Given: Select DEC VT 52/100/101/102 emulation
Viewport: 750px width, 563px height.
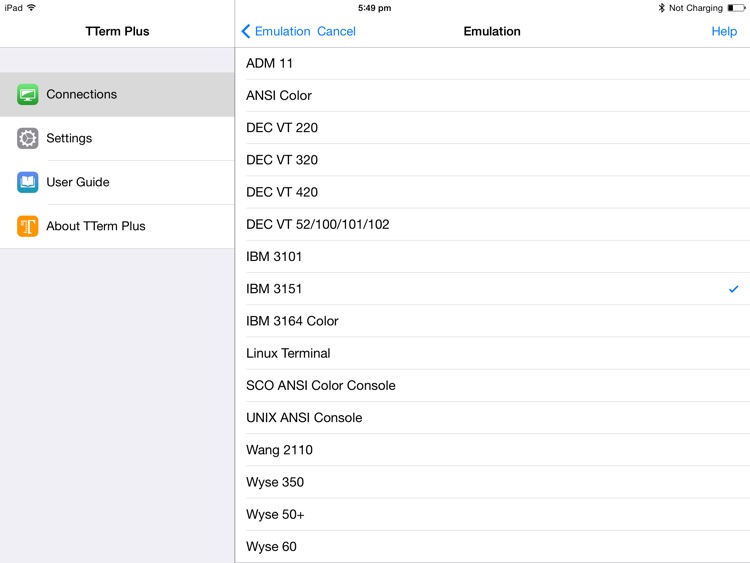Looking at the screenshot, I should click(x=493, y=224).
